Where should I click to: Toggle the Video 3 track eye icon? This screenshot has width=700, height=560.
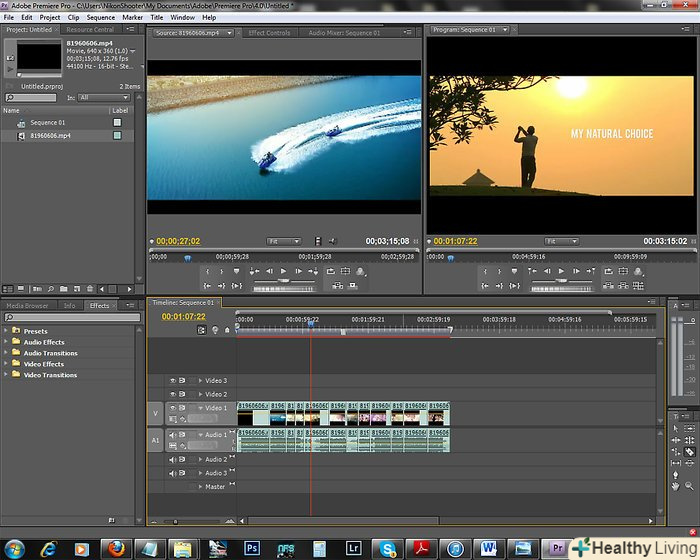172,380
